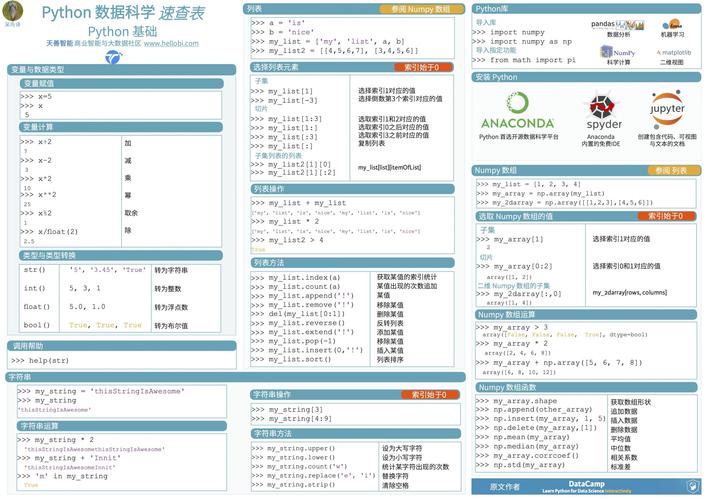The width and height of the screenshot is (707, 500).
Task: Select the Python库 section header
Action: (586, 9)
